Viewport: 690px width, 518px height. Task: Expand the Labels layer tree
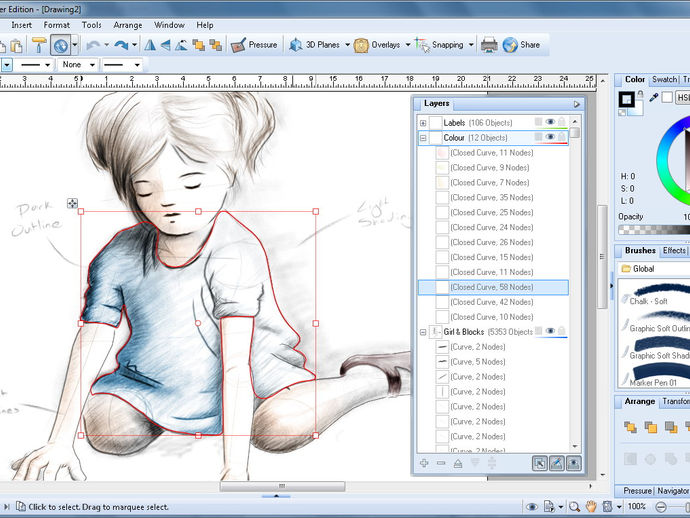click(x=423, y=123)
